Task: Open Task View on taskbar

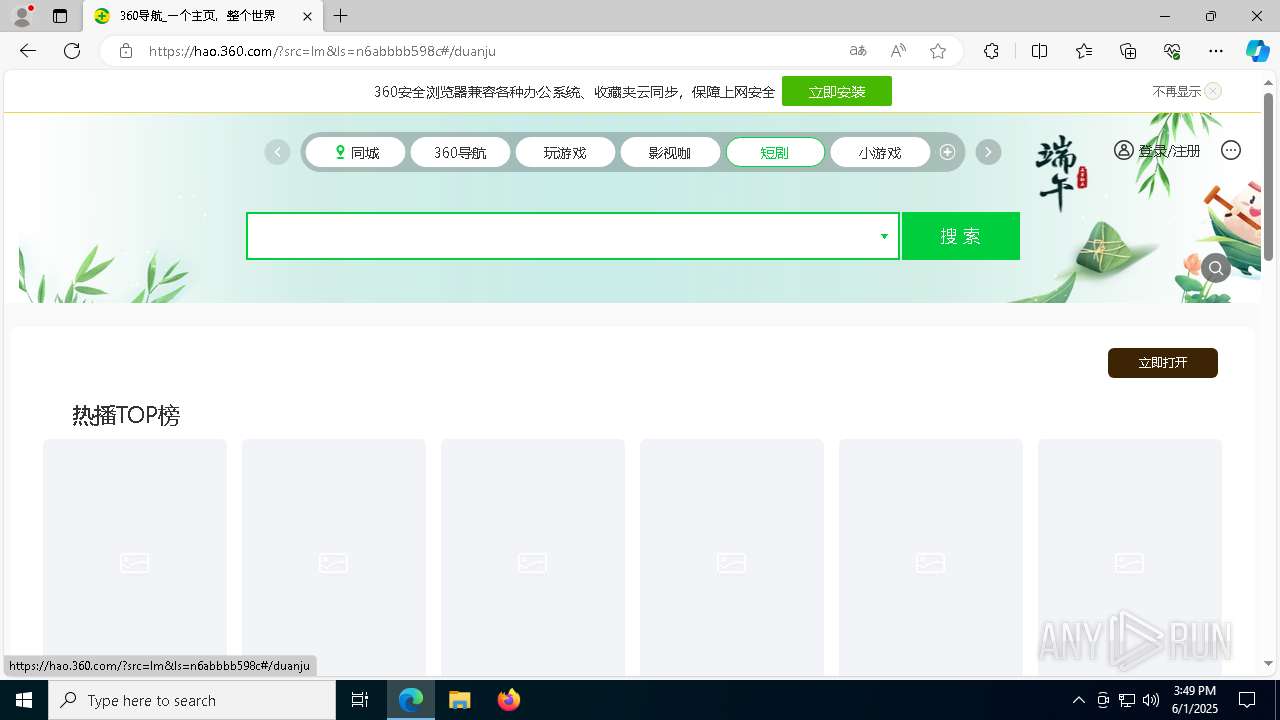Action: click(360, 700)
